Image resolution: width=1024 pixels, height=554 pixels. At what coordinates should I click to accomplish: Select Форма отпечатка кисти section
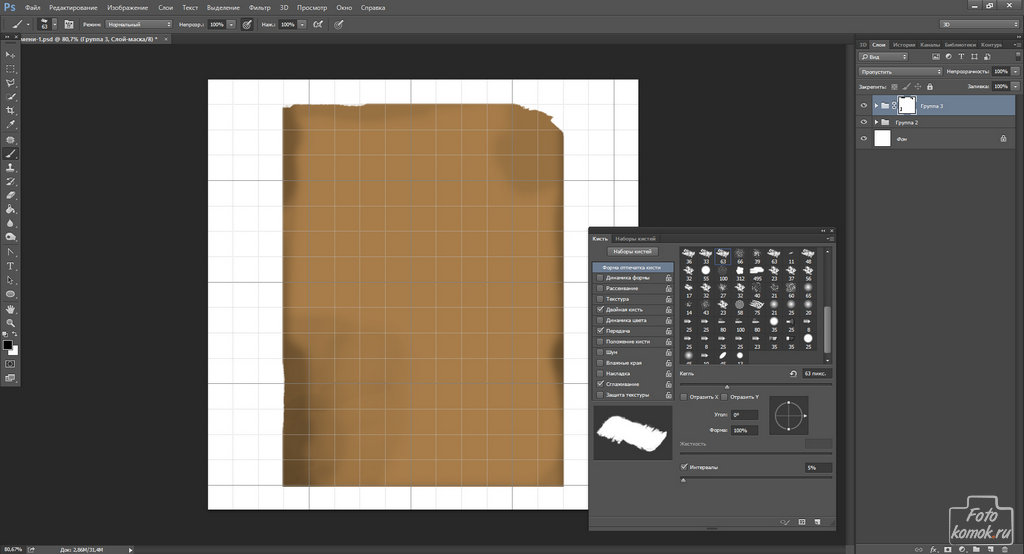pyautogui.click(x=633, y=267)
